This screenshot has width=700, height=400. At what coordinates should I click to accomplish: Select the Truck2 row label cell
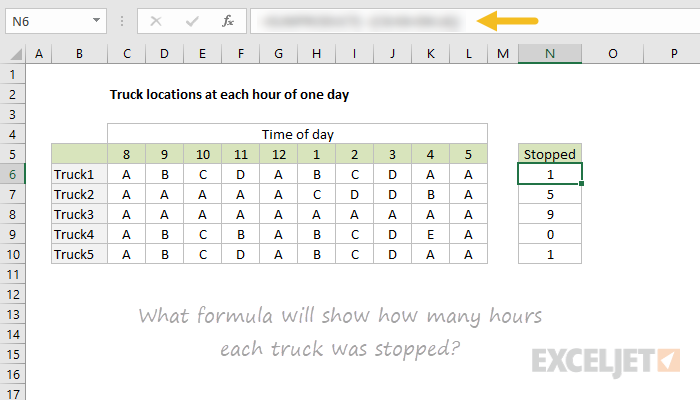(x=79, y=194)
